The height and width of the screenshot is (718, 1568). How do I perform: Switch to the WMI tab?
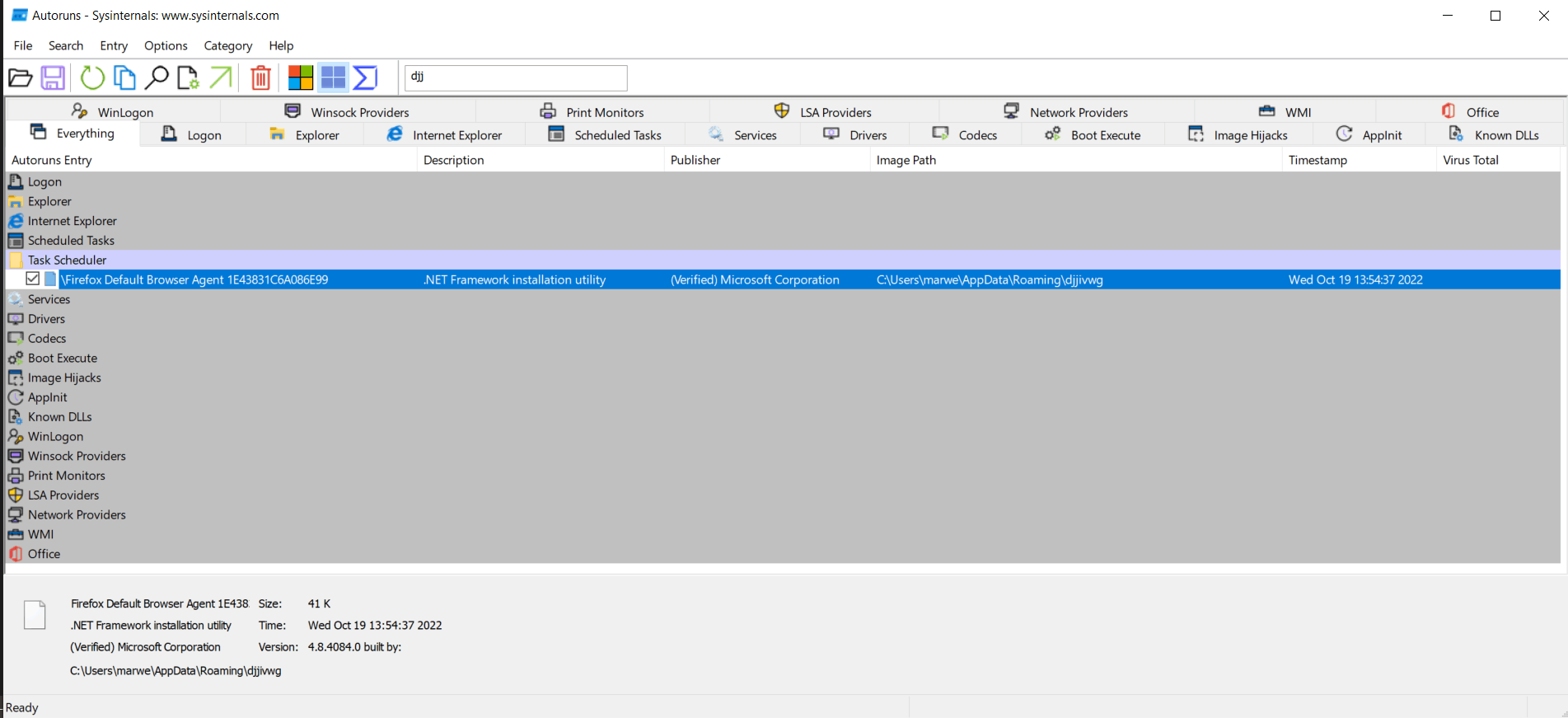click(1285, 111)
